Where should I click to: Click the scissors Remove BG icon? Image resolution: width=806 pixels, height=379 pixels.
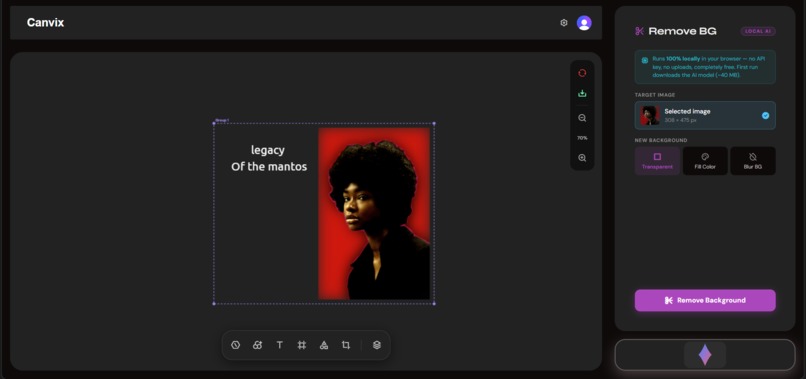pyautogui.click(x=639, y=31)
